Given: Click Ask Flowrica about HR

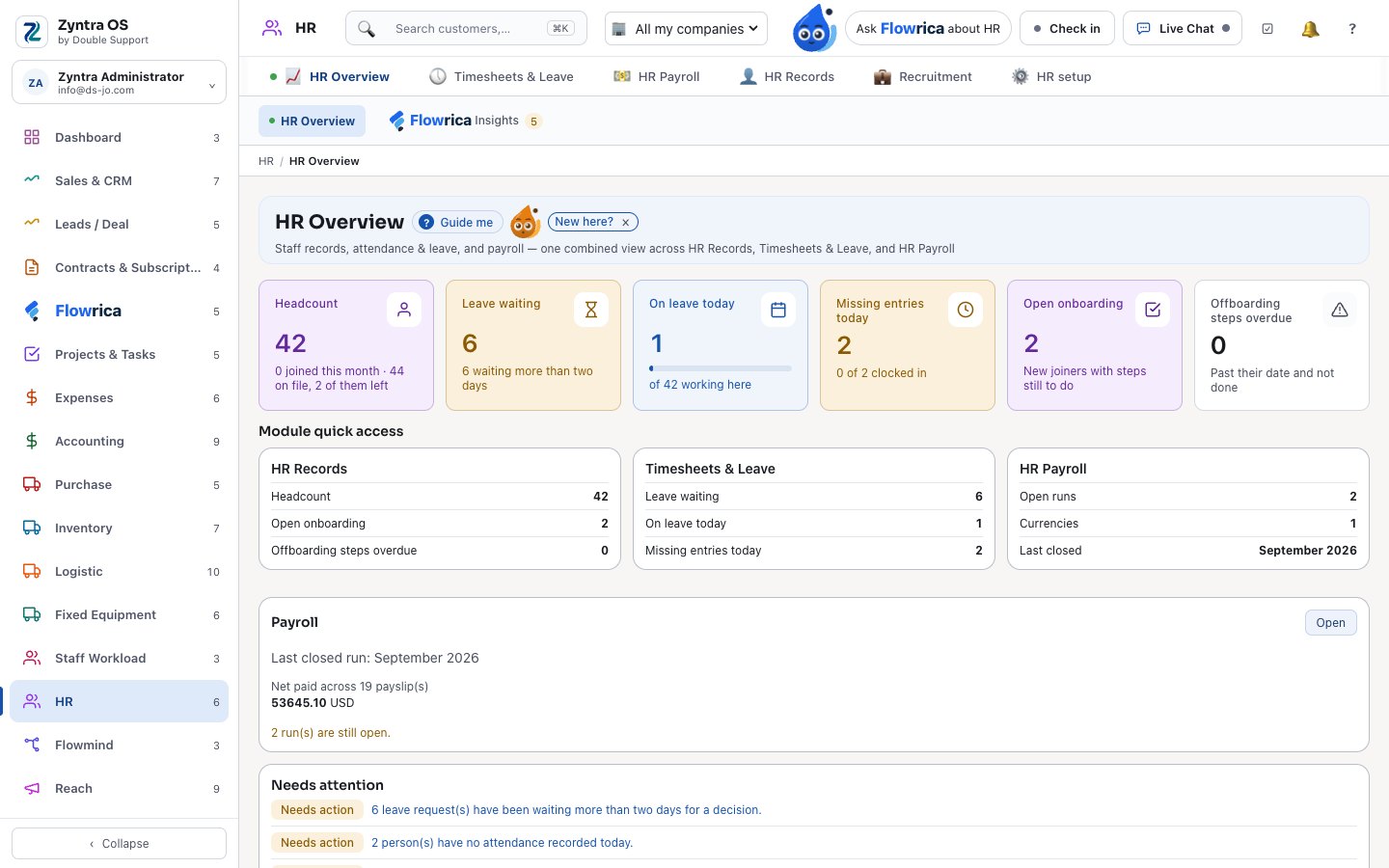Looking at the screenshot, I should (x=928, y=29).
